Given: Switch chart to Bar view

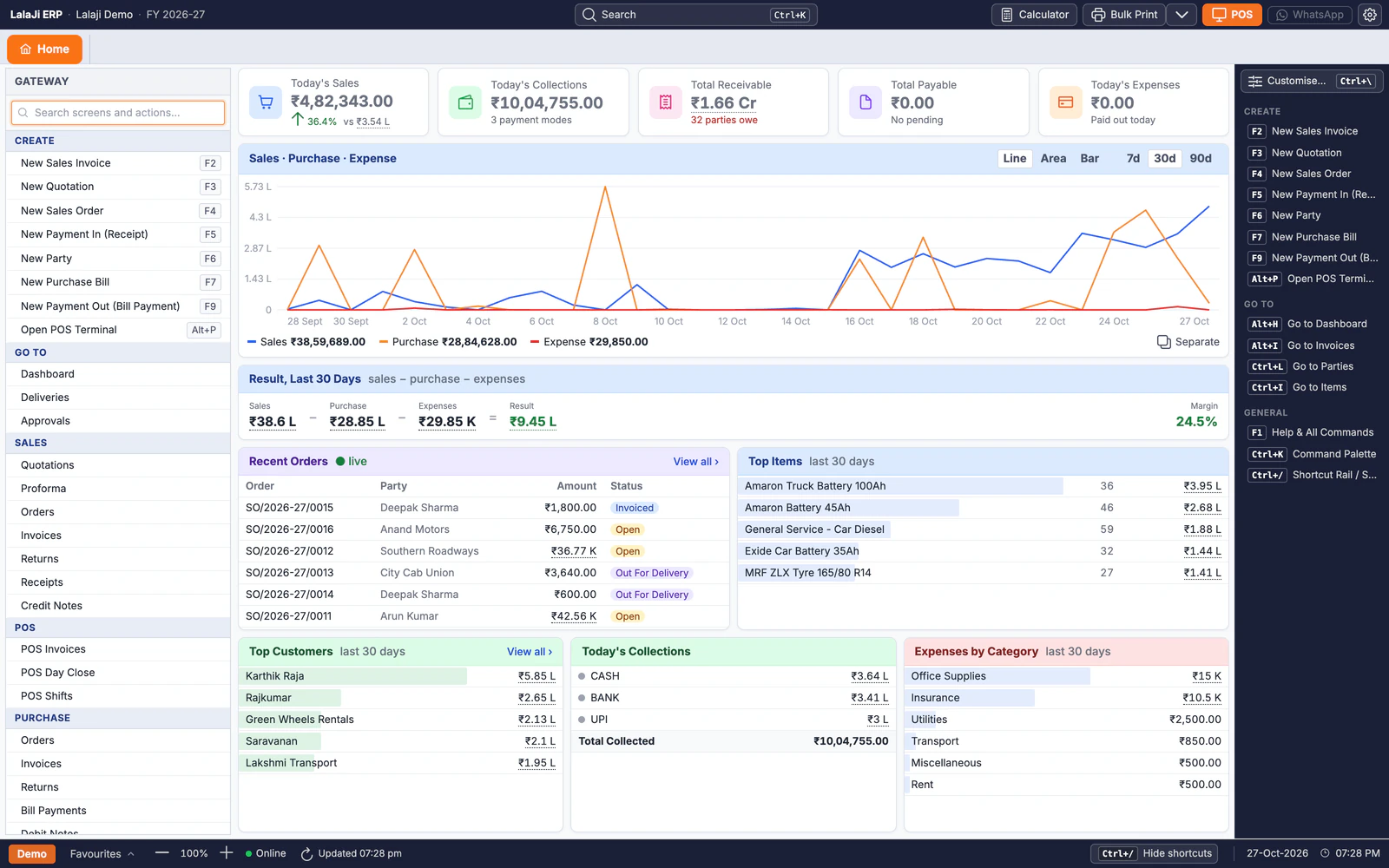Looking at the screenshot, I should point(1089,159).
